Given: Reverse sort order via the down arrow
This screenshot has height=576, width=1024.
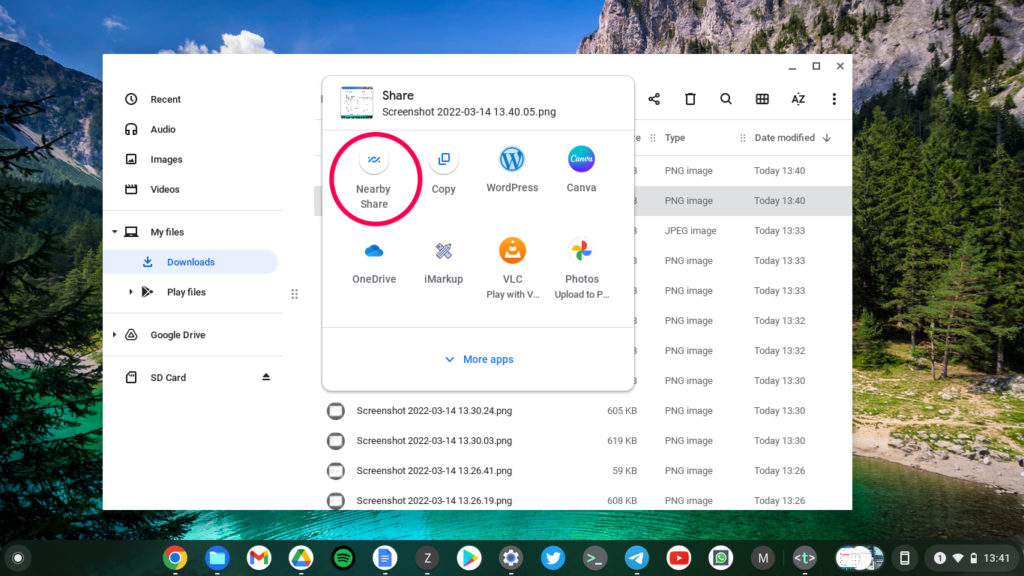Looking at the screenshot, I should click(x=827, y=138).
